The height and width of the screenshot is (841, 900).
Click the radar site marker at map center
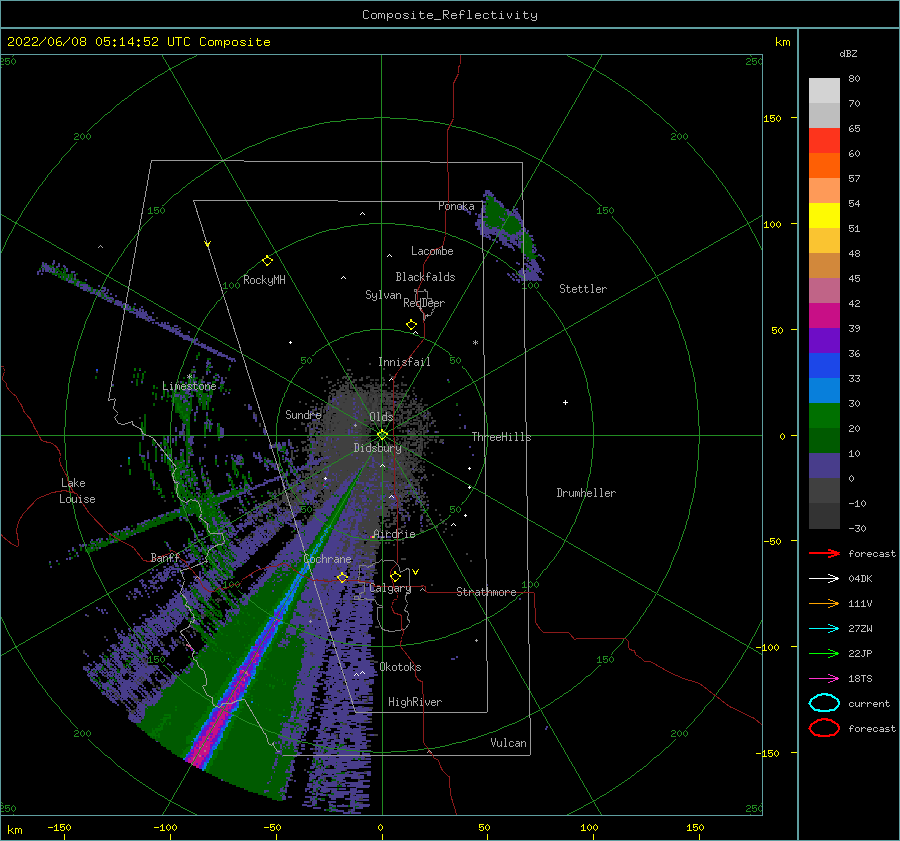coord(382,435)
